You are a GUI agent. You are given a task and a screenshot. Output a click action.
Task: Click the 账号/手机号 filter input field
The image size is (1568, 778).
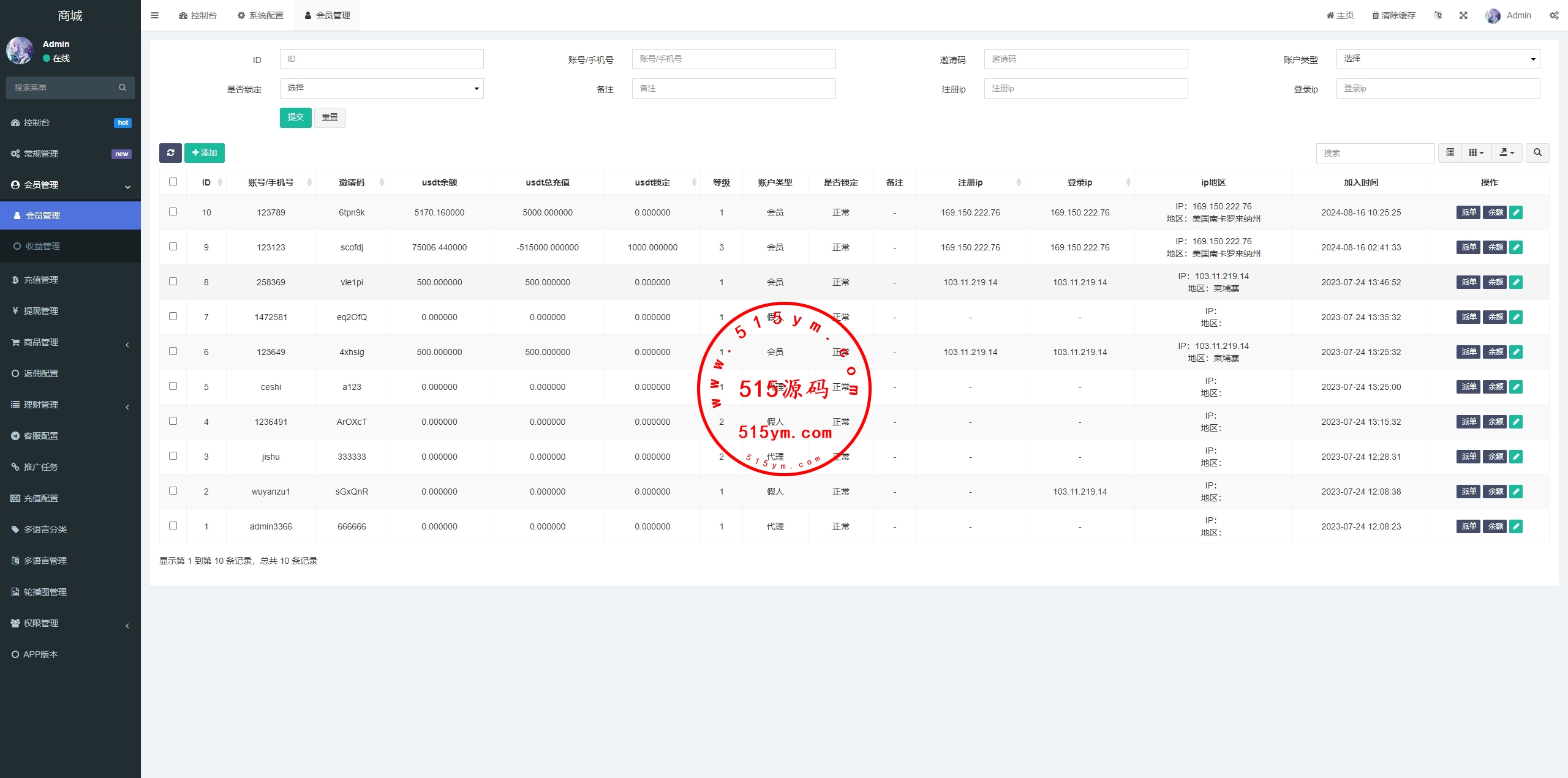point(733,59)
